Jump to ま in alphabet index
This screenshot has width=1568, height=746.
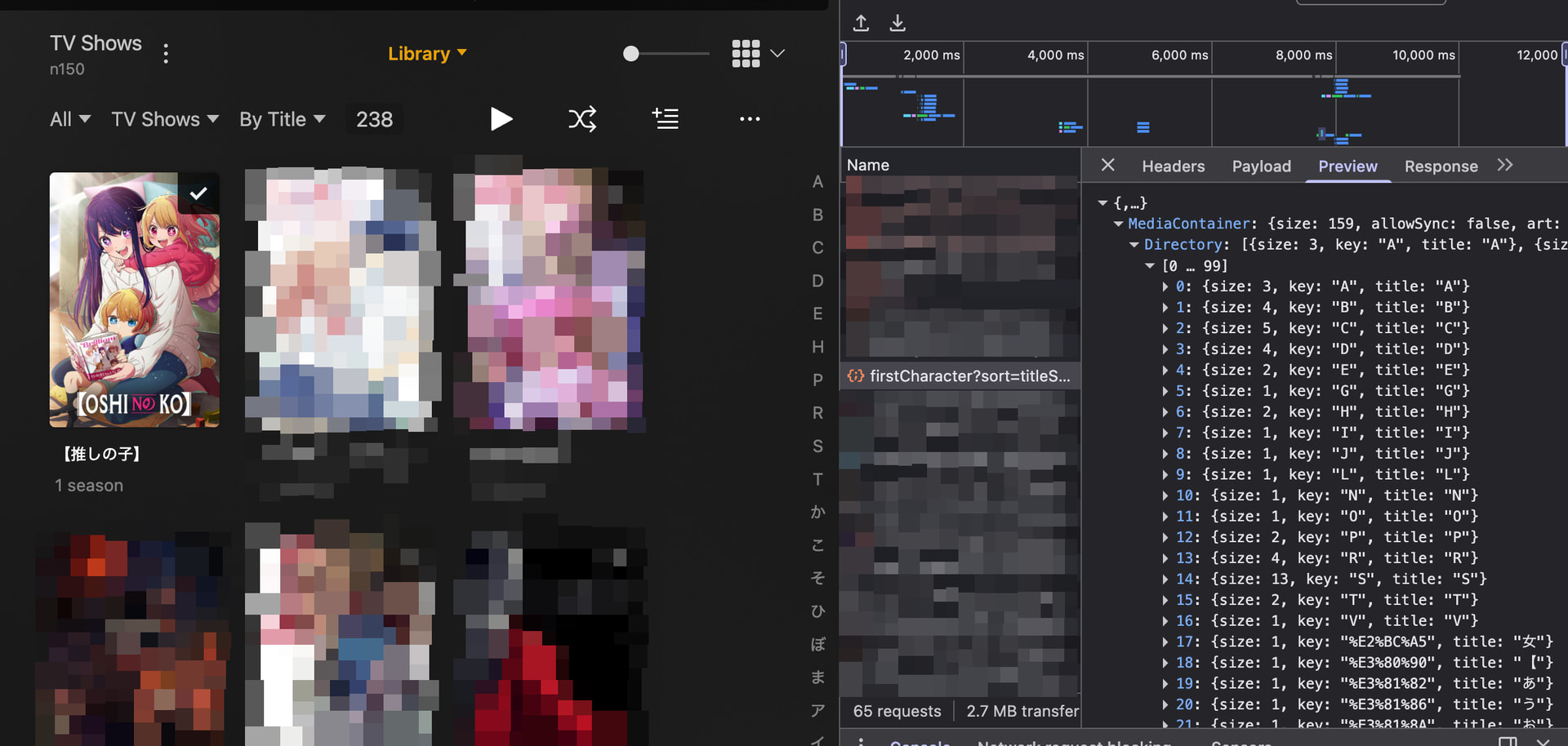tap(817, 677)
